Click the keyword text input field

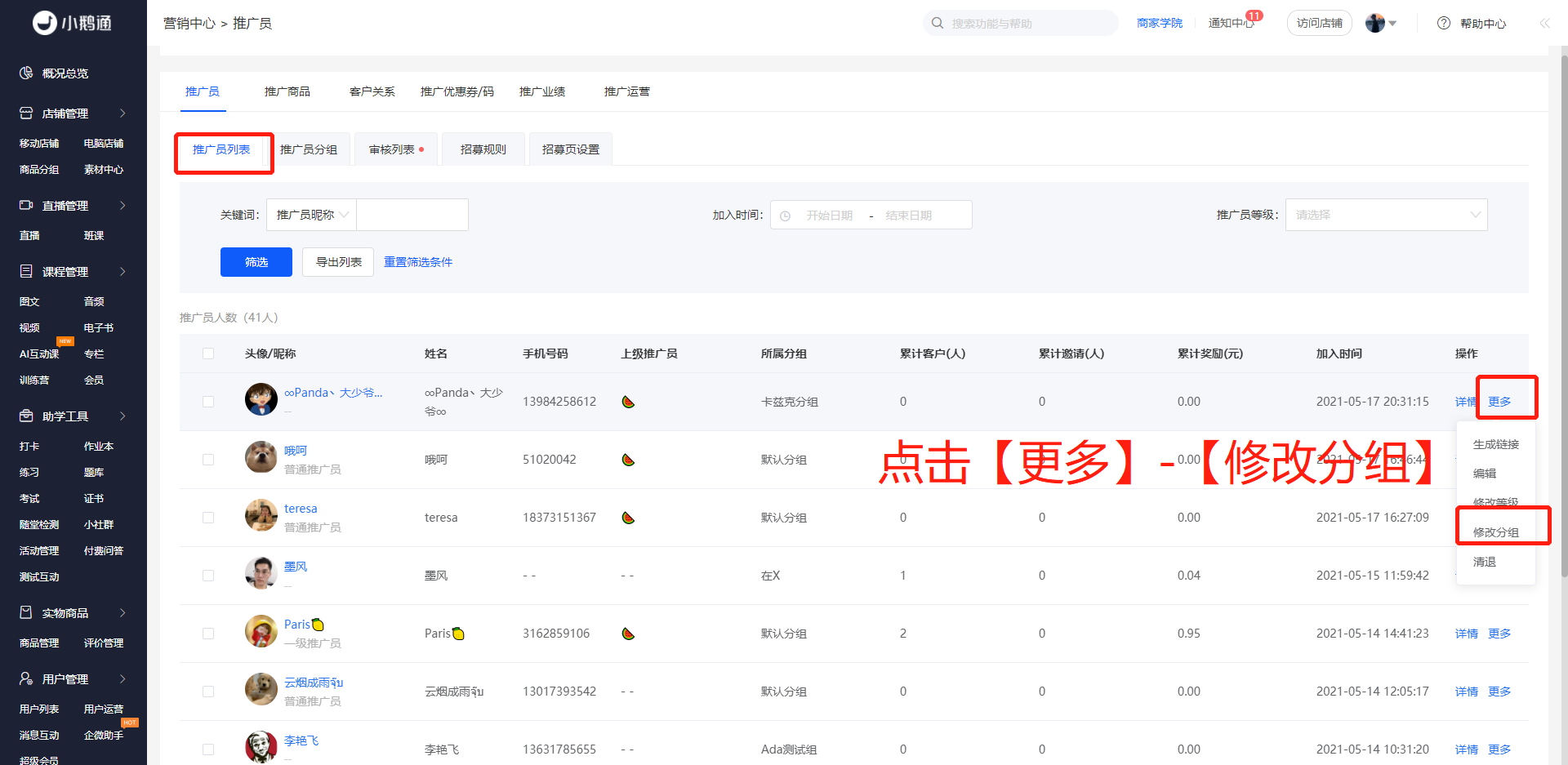pyautogui.click(x=412, y=215)
